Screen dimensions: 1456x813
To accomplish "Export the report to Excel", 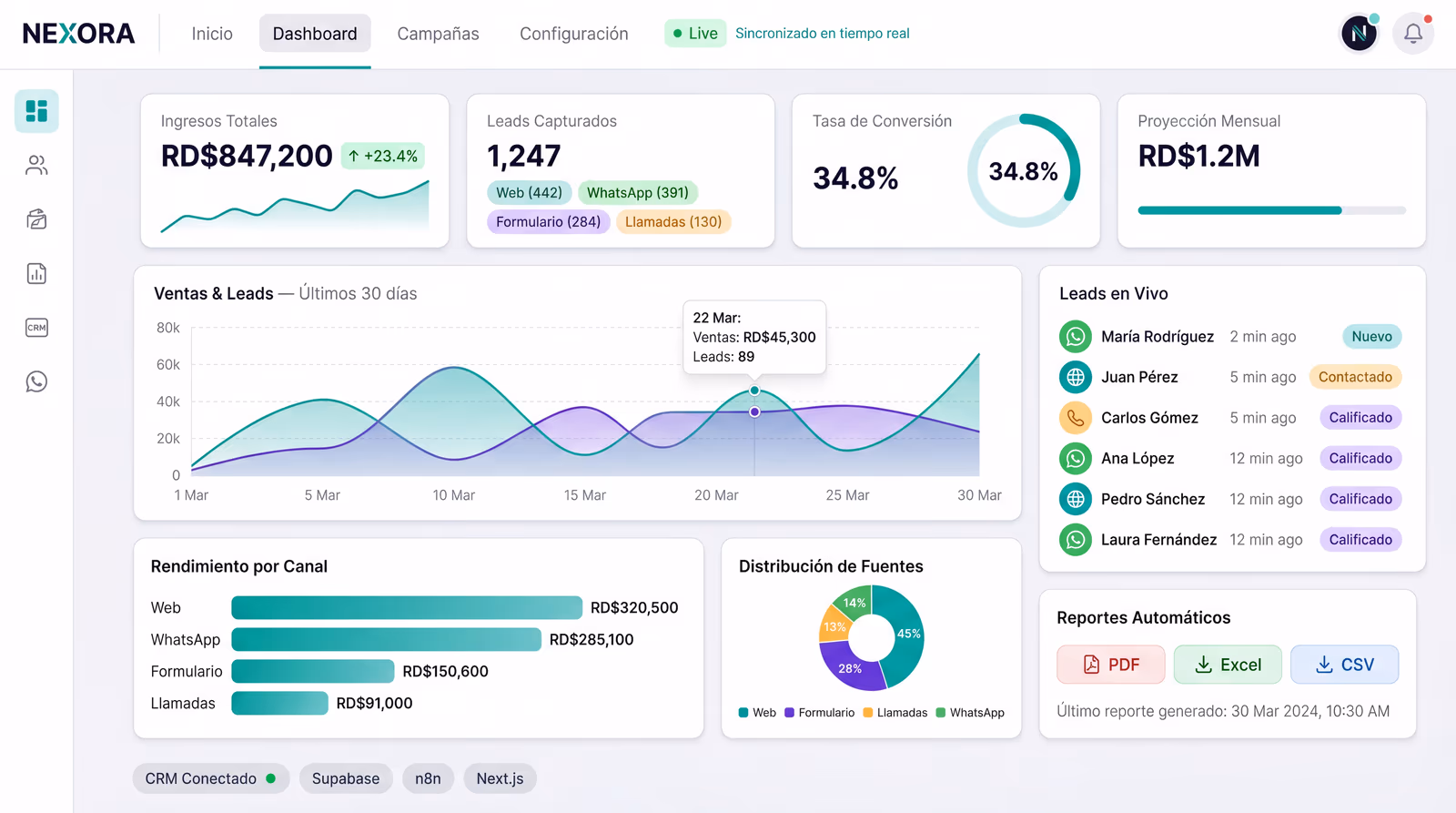I will (x=1228, y=665).
